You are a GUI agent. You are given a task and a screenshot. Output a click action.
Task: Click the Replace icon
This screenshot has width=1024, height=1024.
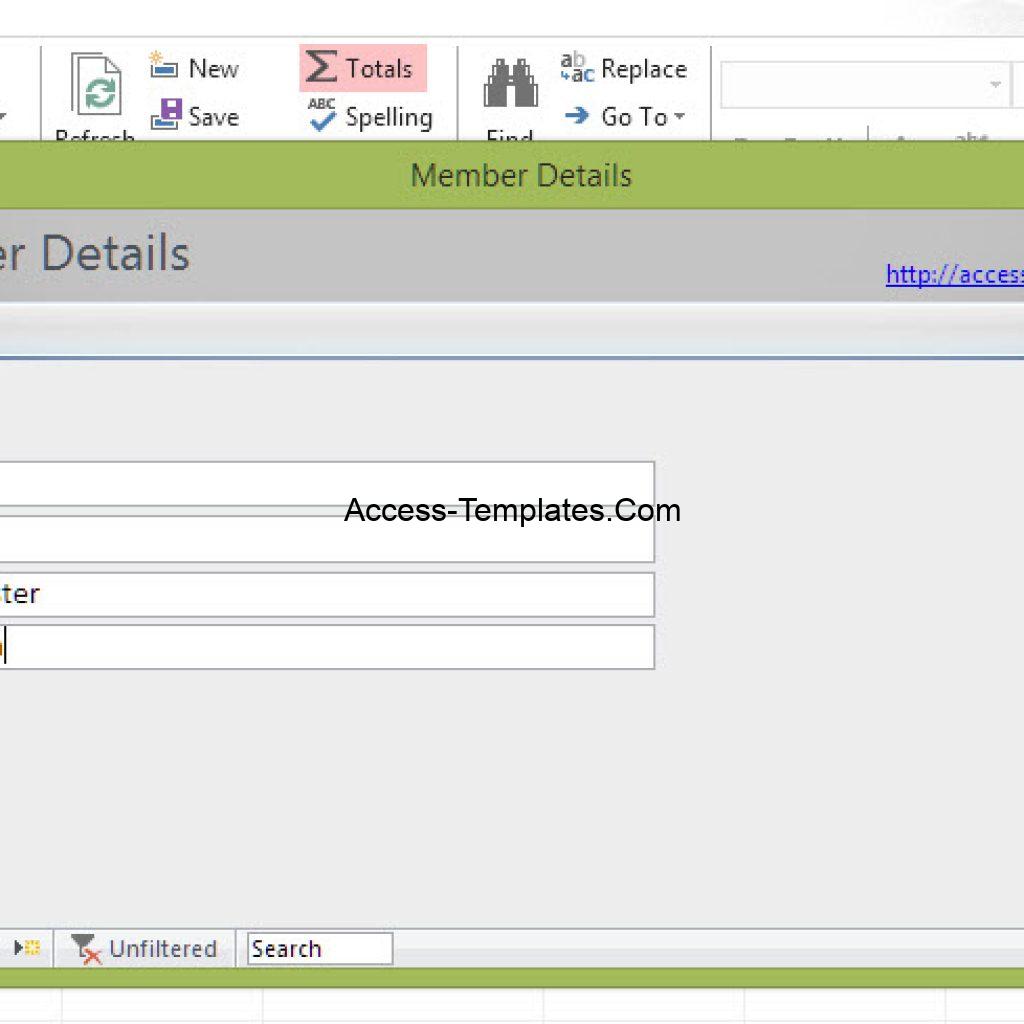click(x=623, y=67)
